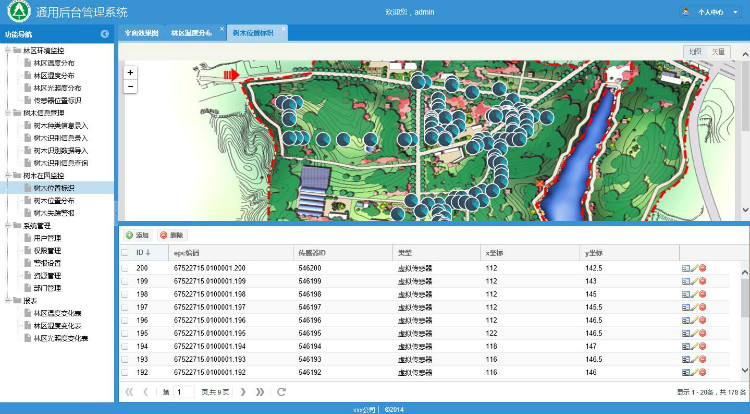Go to first page of table
Viewport: 750px width, 414px height.
tap(129, 392)
